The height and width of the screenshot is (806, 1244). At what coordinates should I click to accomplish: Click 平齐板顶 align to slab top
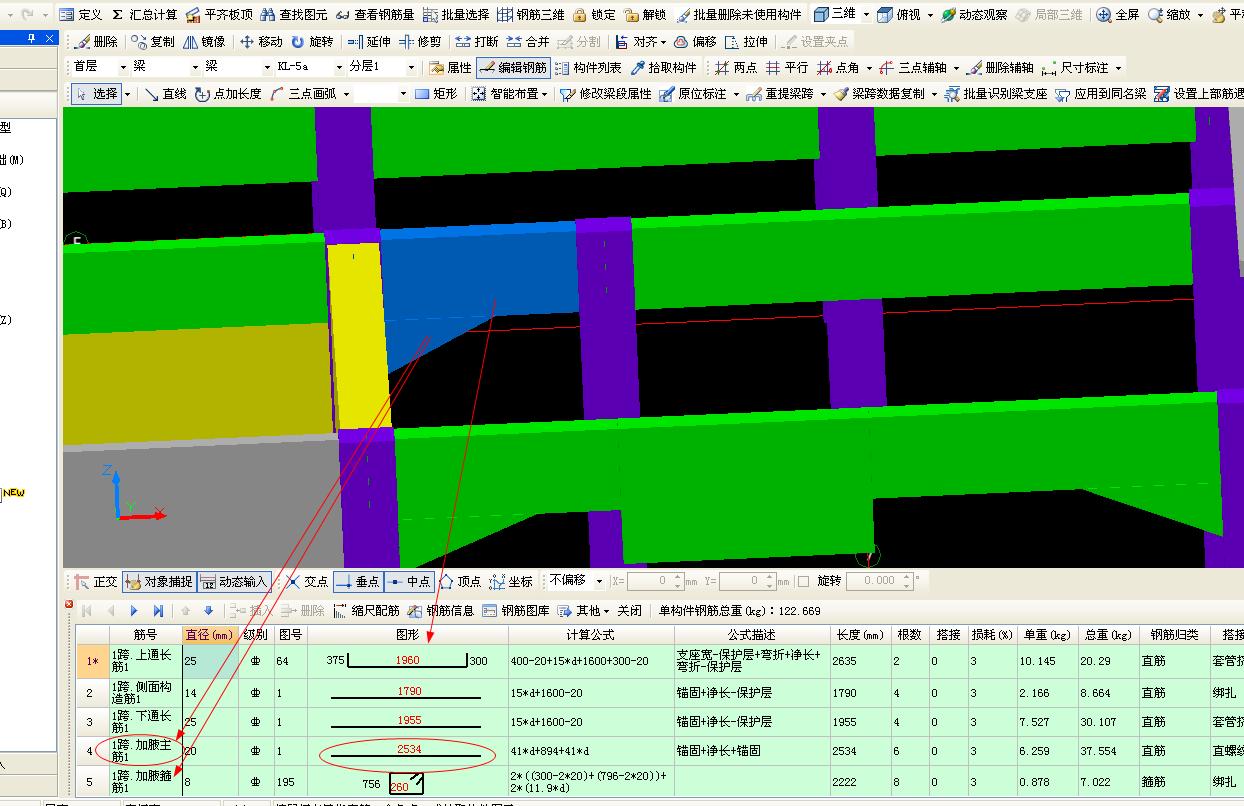219,15
